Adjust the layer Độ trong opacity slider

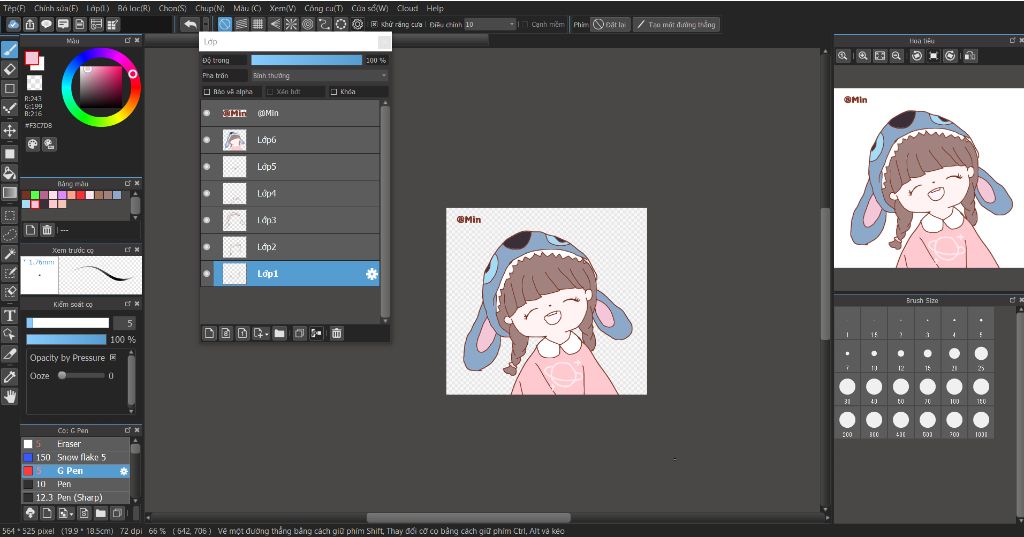click(307, 60)
